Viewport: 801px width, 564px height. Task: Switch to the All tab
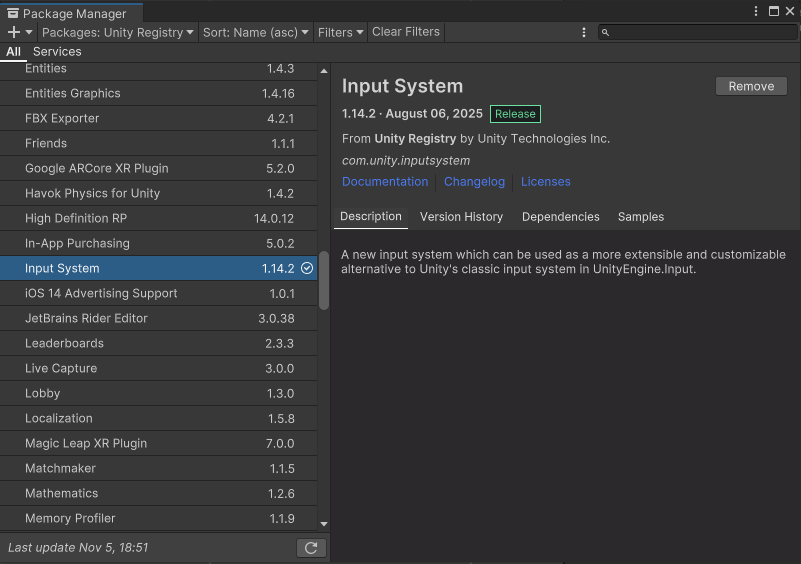click(x=13, y=52)
